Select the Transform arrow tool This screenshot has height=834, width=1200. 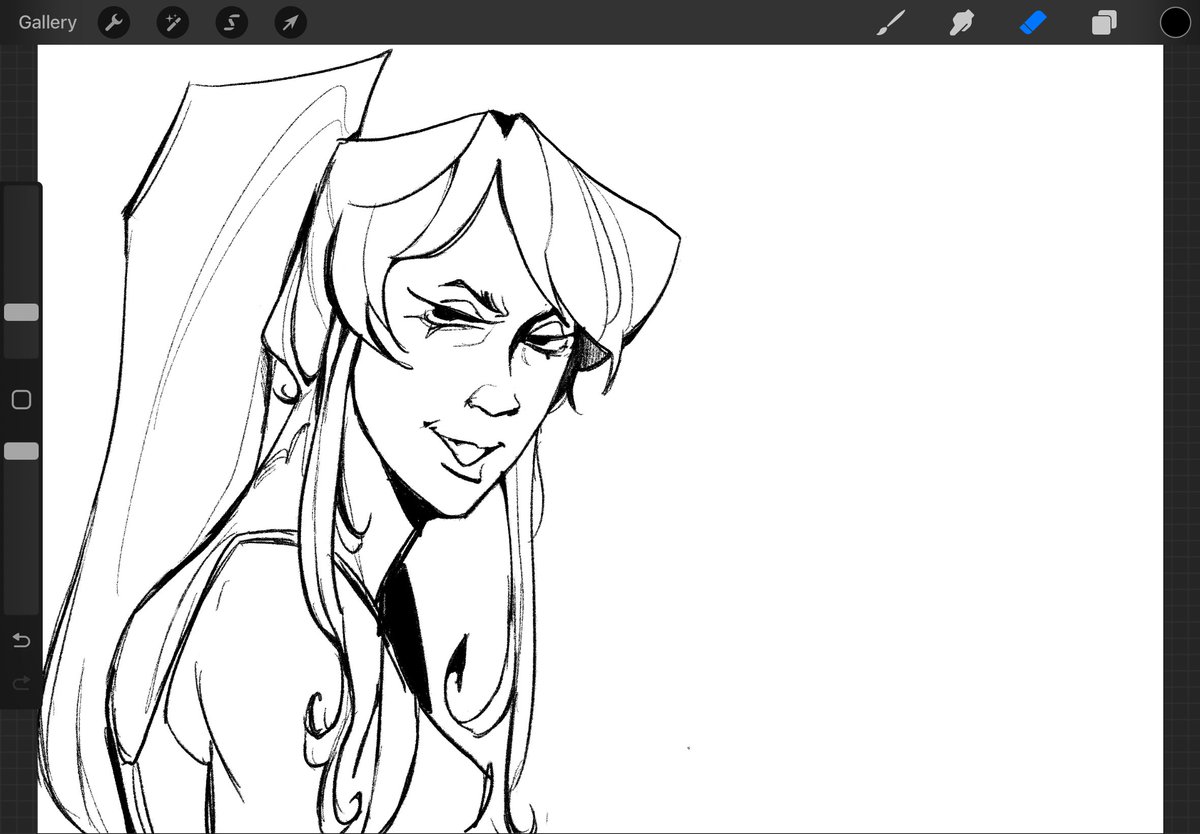click(290, 22)
